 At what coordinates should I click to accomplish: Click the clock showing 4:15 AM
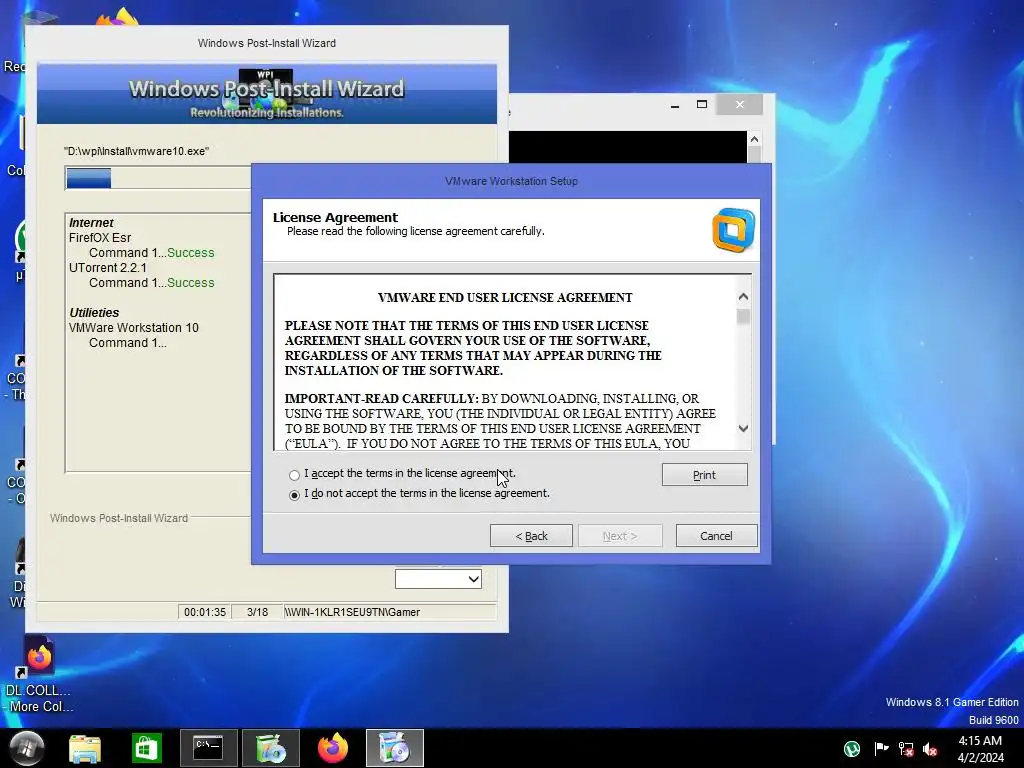(980, 748)
